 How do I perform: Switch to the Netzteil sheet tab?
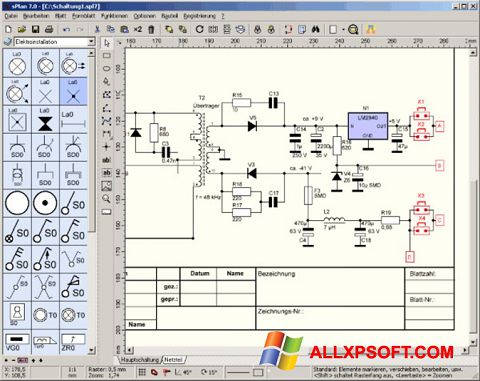[174, 360]
